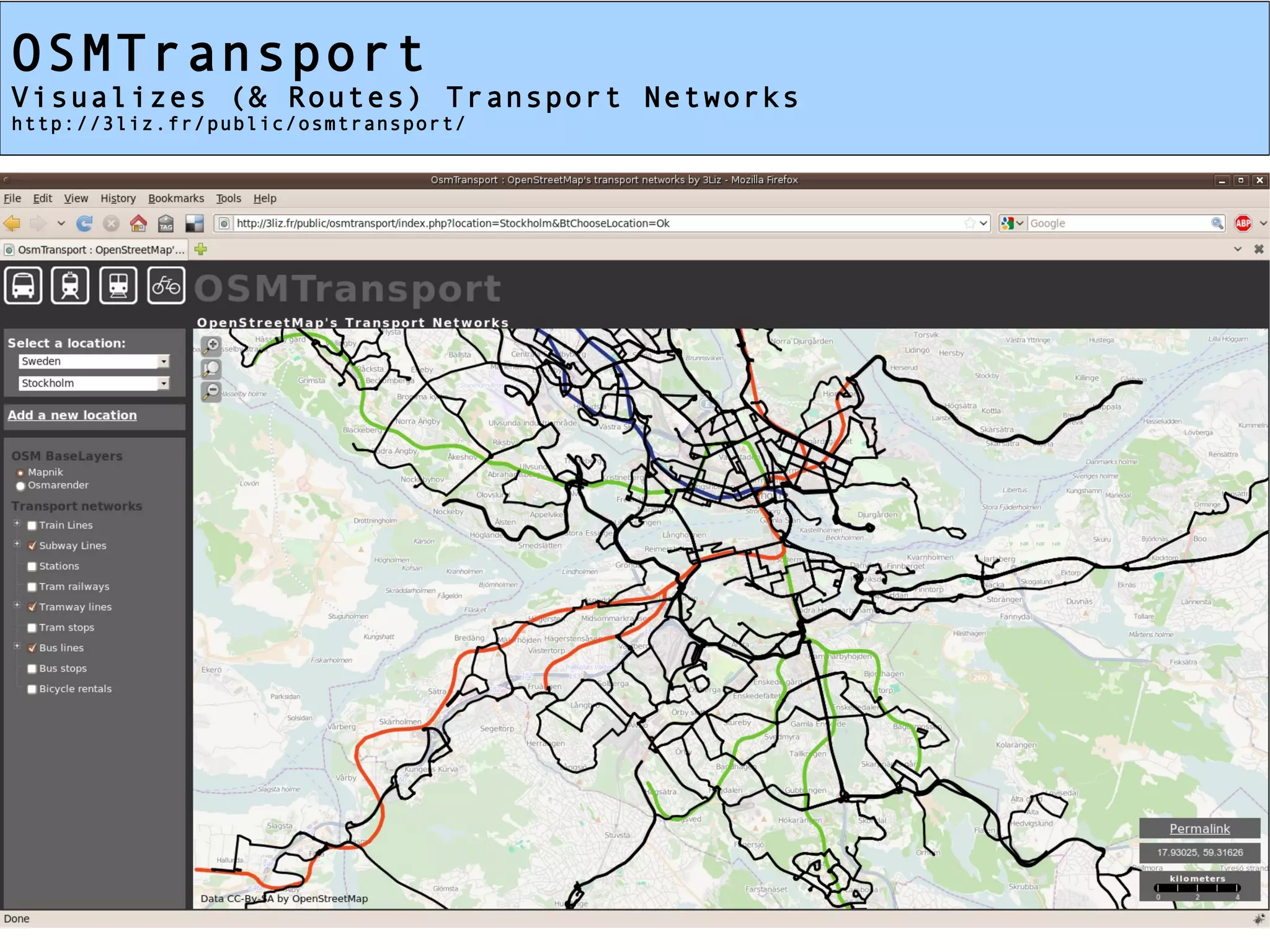Open the File menu
This screenshot has height=952, width=1270.
click(12, 198)
